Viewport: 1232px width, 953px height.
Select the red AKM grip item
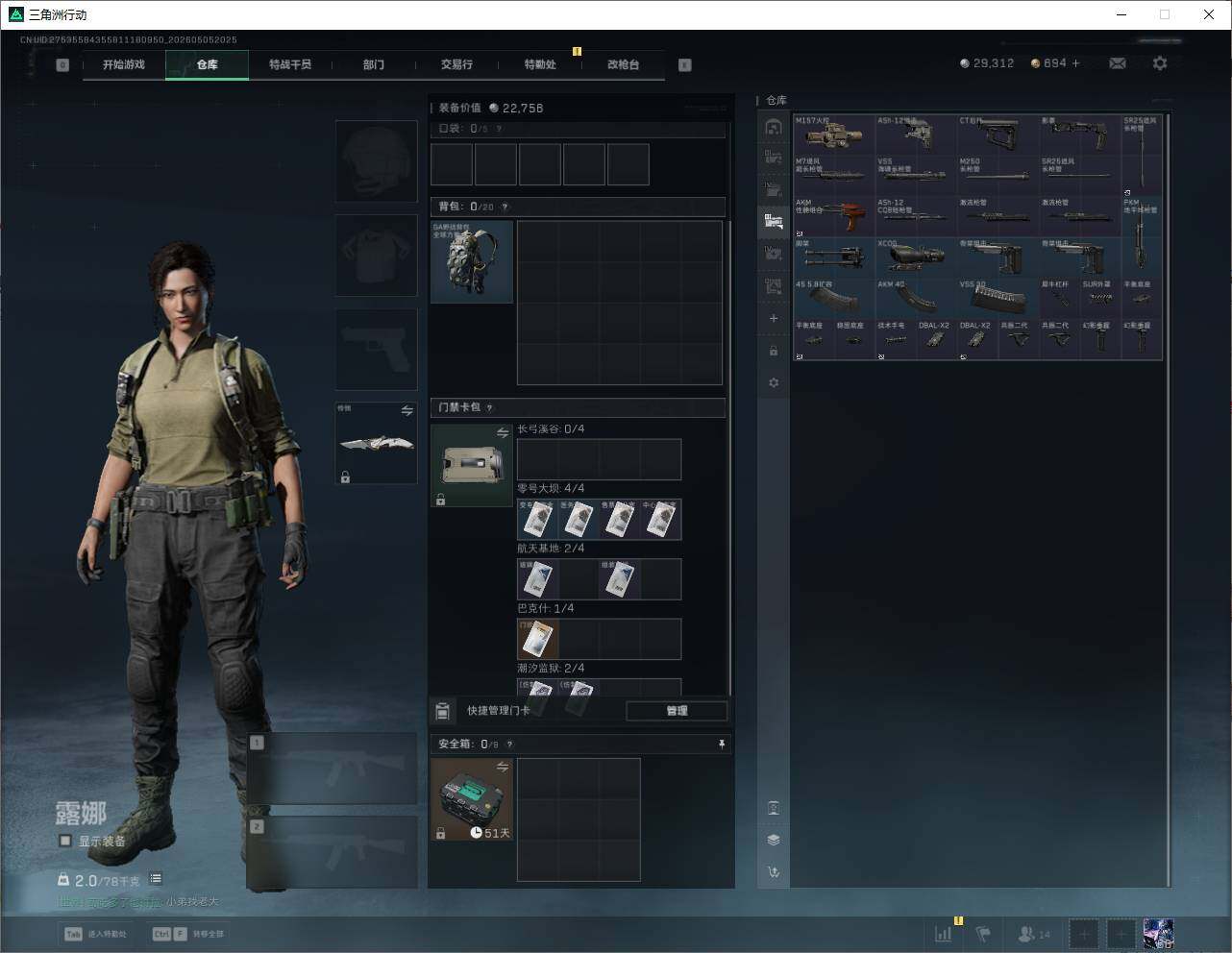(834, 217)
